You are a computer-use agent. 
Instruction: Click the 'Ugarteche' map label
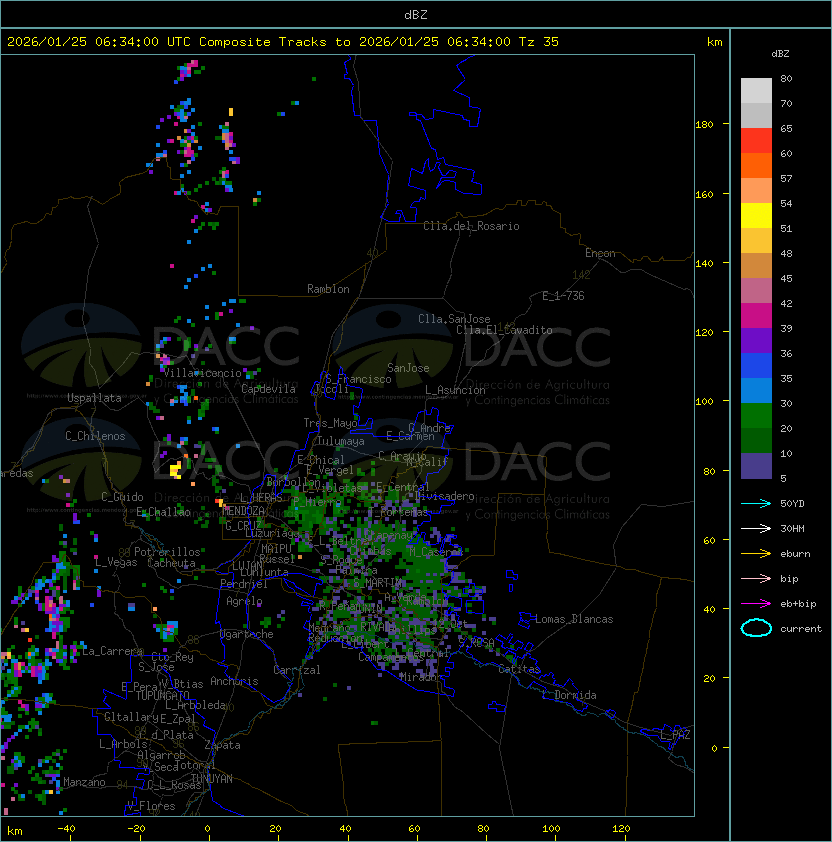point(247,634)
